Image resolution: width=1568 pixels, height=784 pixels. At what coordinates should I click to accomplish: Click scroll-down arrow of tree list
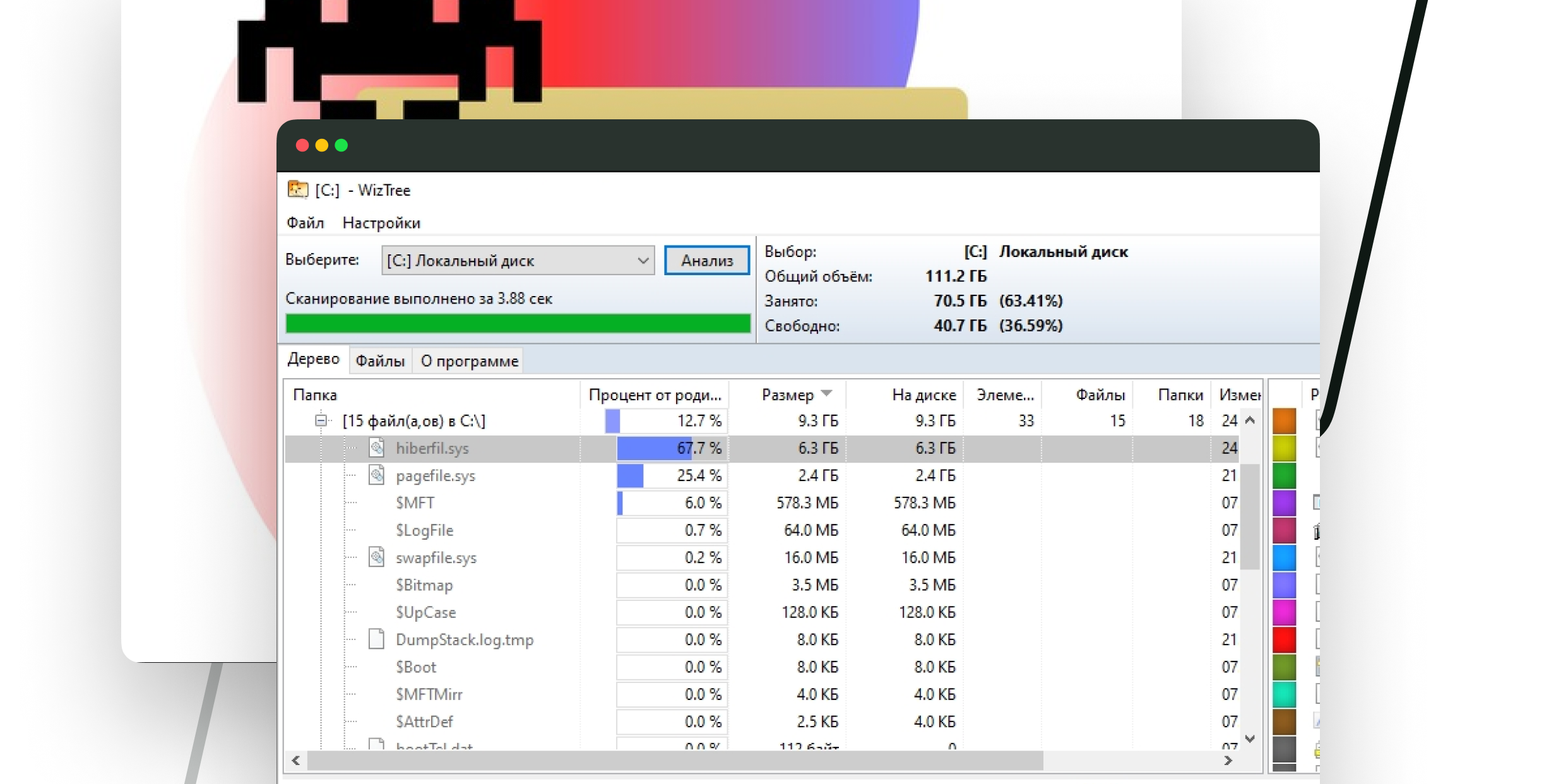pos(1250,739)
